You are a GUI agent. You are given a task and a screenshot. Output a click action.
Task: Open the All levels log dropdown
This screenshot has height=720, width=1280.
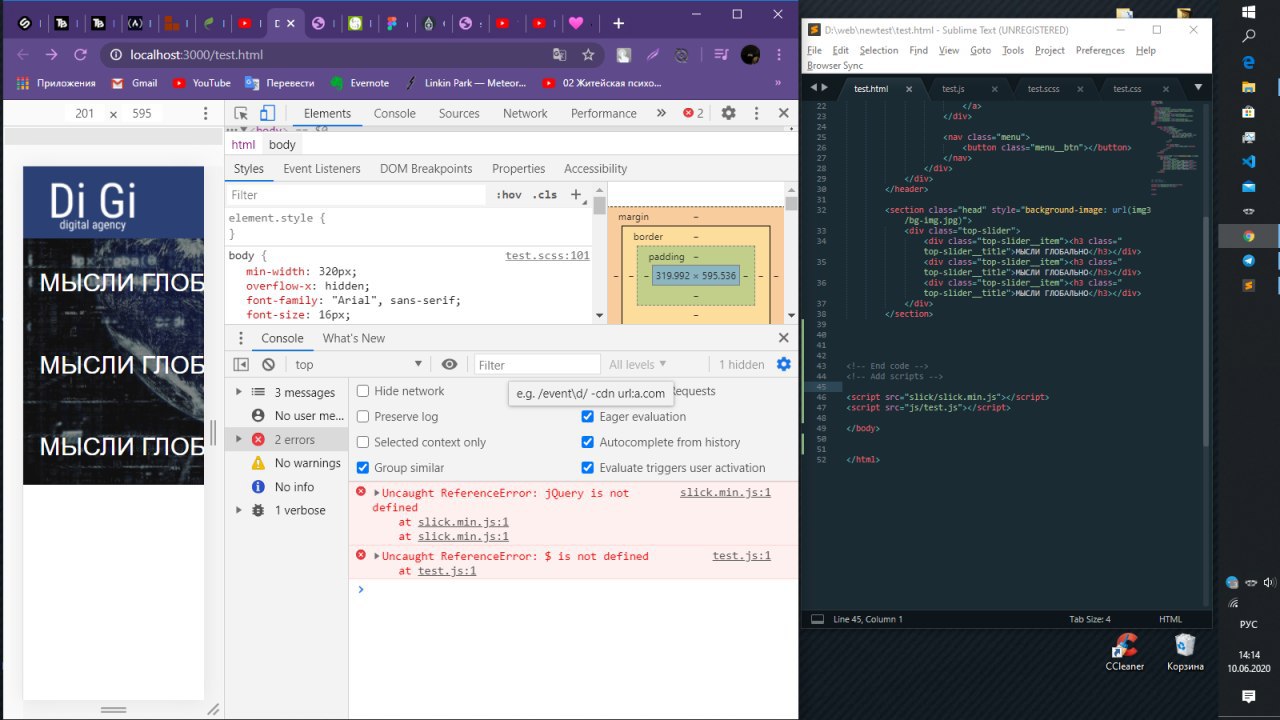pos(638,365)
